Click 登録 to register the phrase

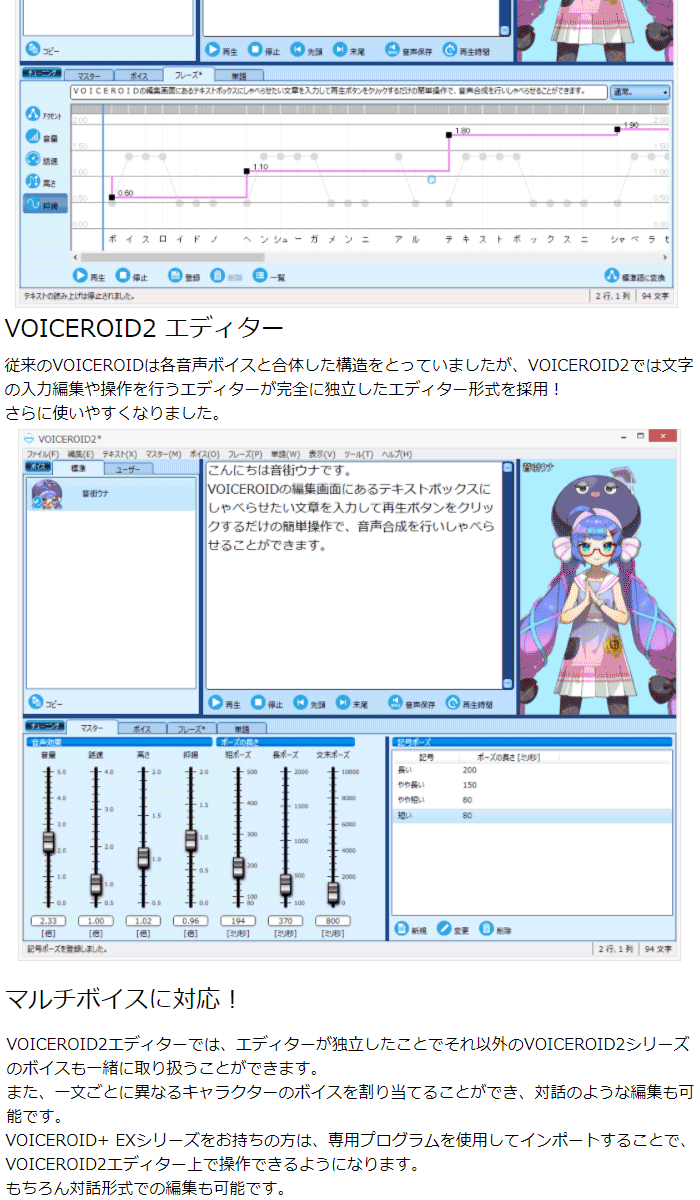point(185,276)
